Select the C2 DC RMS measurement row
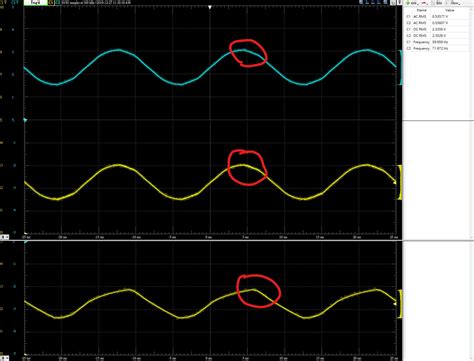This screenshot has width=474, height=361. pyautogui.click(x=437, y=36)
